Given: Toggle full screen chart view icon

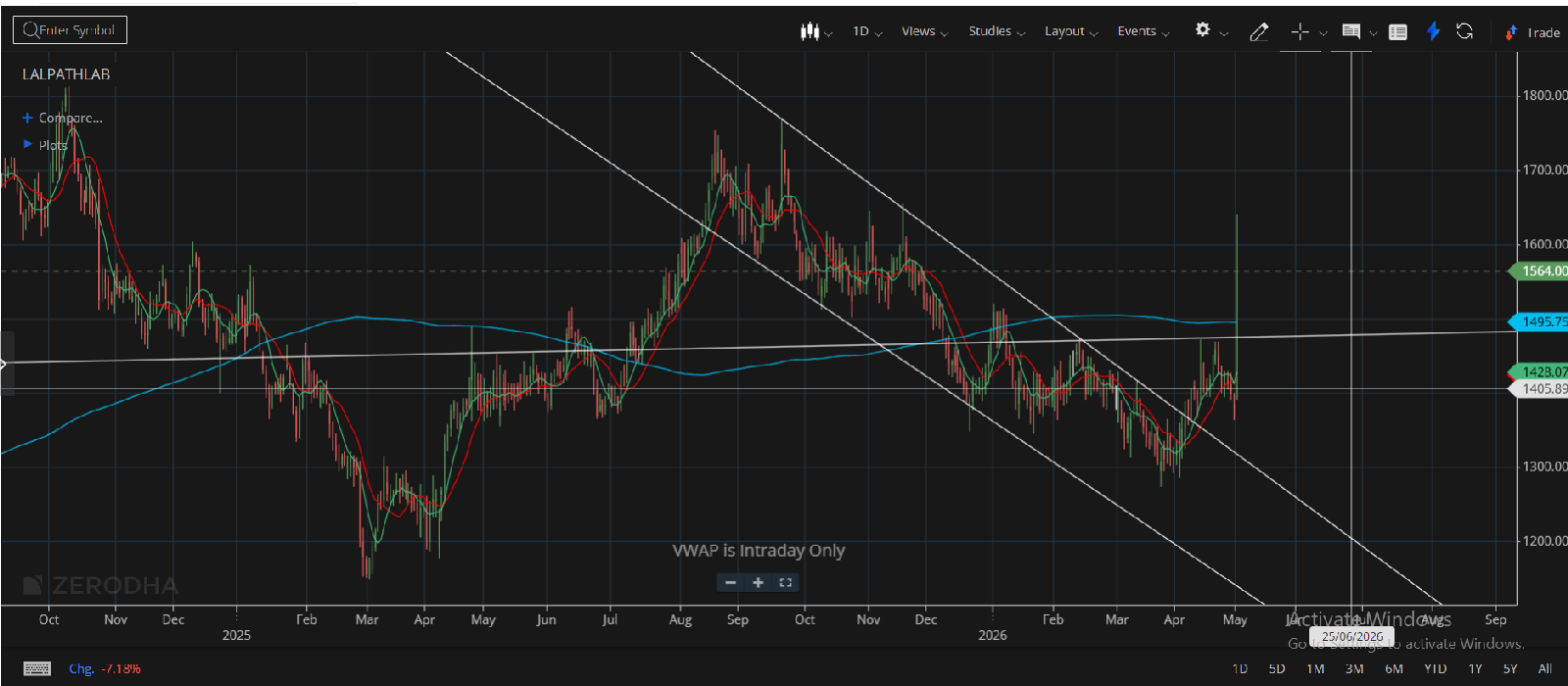Looking at the screenshot, I should (x=785, y=582).
